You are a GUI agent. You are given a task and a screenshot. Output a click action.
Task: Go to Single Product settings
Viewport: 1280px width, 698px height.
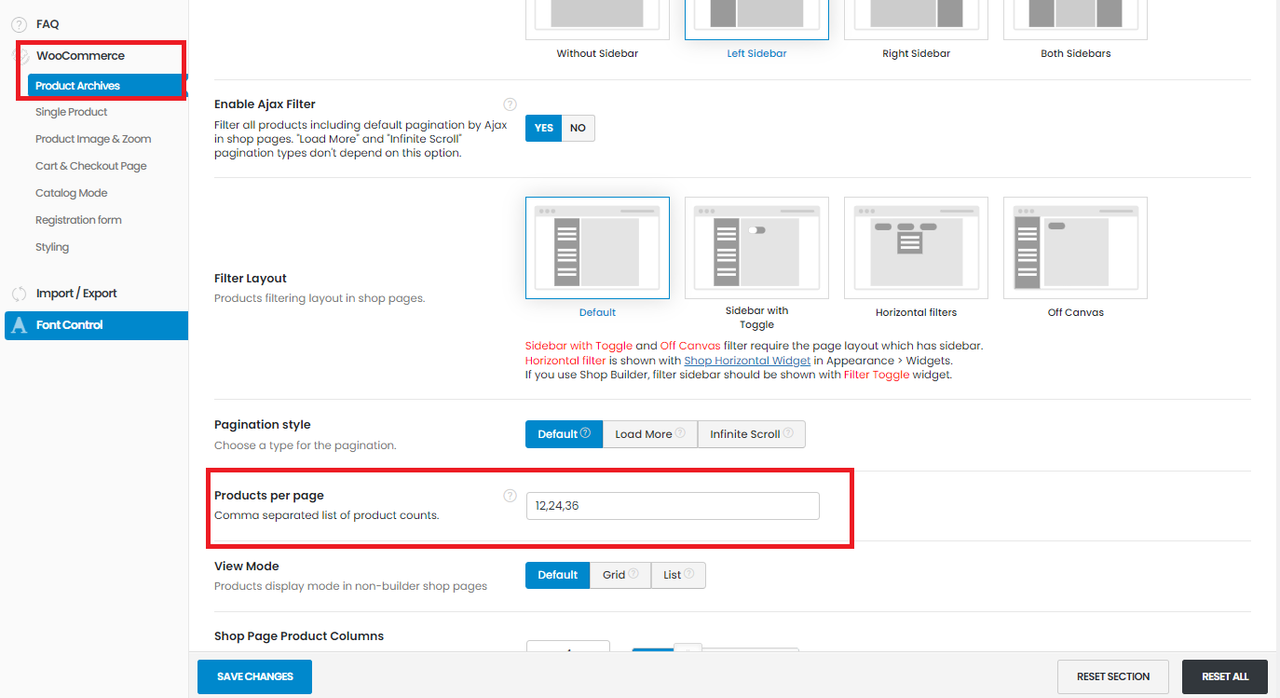click(71, 112)
